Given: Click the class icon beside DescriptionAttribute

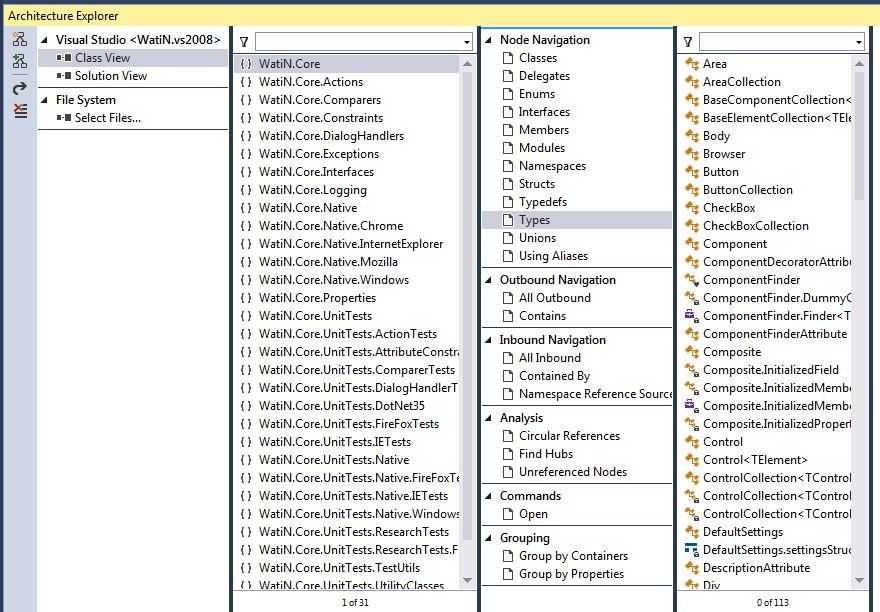Looking at the screenshot, I should click(x=692, y=568).
